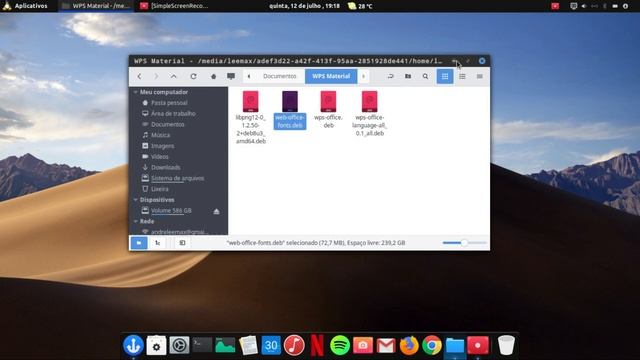Open anchor dock launcher
Viewport: 640px width, 360px height.
pyautogui.click(x=133, y=345)
